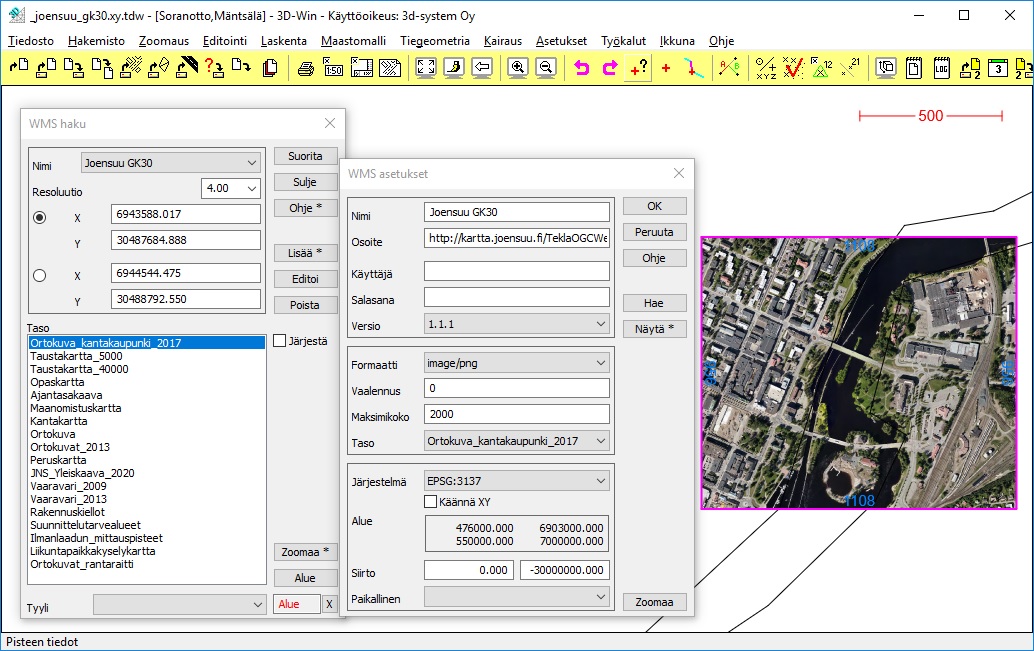Click the open file icon (arrow and page)
The height and width of the screenshot is (651, 1034).
pyautogui.click(x=19, y=67)
